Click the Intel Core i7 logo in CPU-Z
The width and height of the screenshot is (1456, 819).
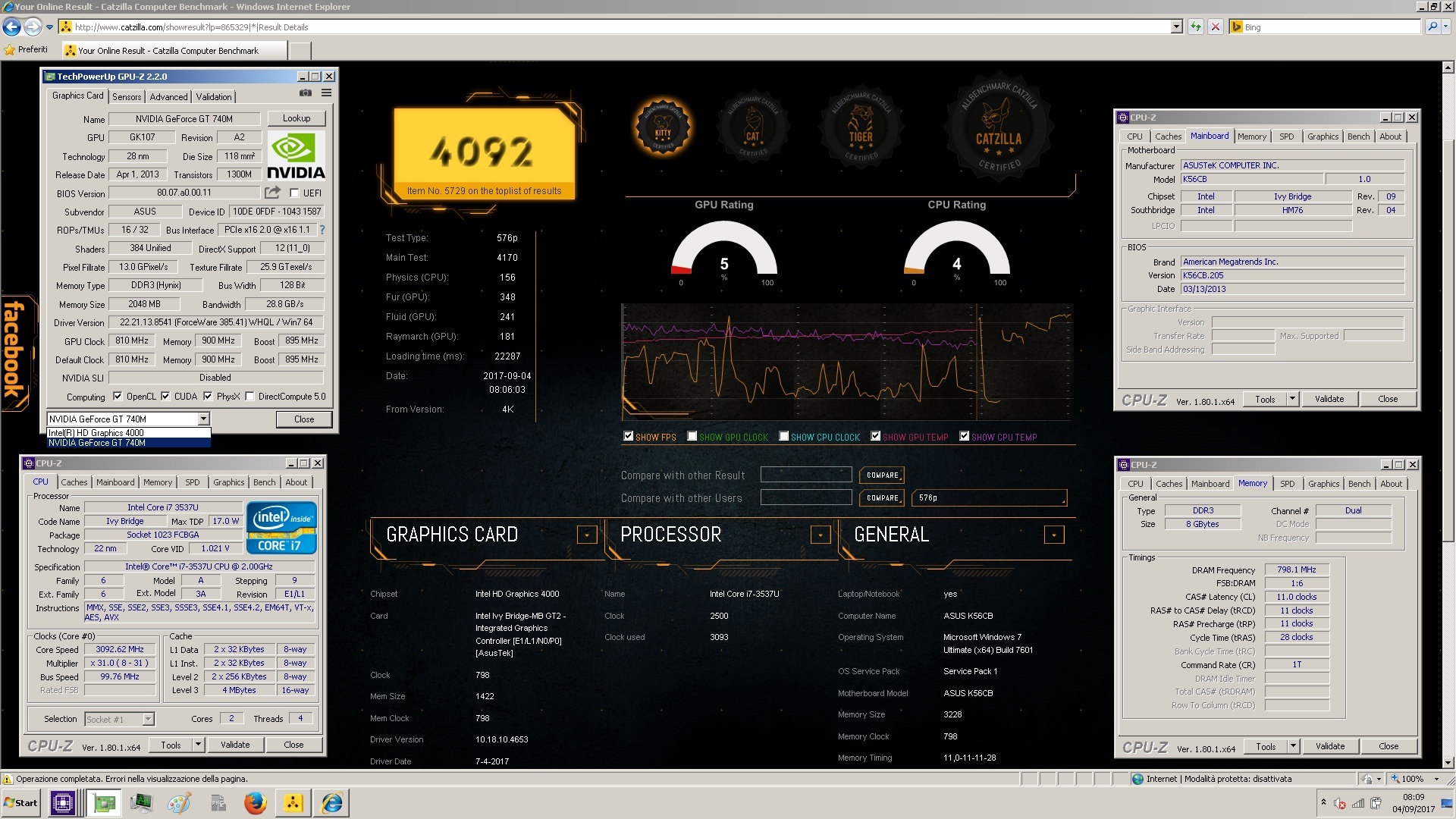[281, 528]
